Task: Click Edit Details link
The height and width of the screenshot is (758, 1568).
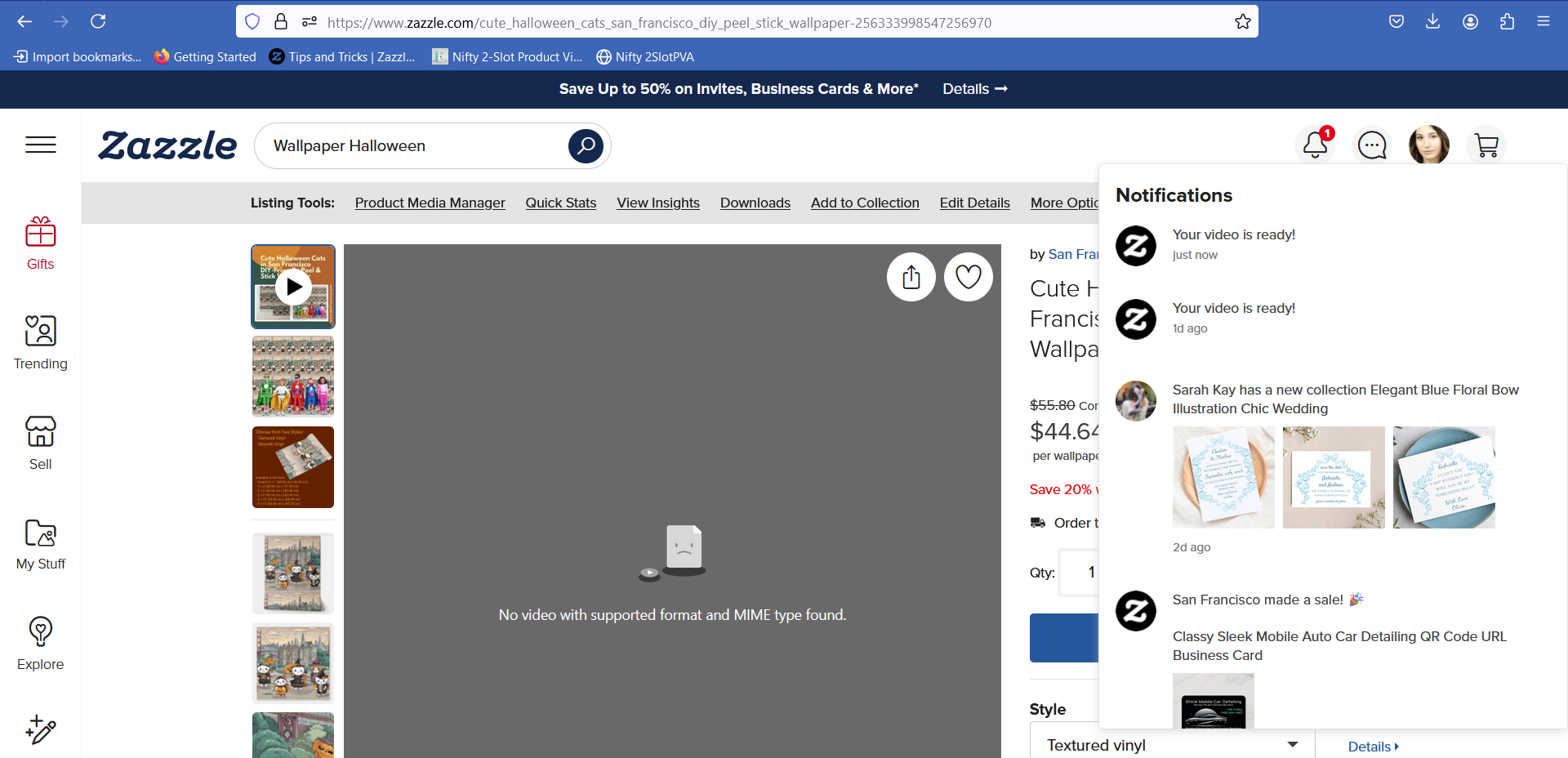Action: 975,203
